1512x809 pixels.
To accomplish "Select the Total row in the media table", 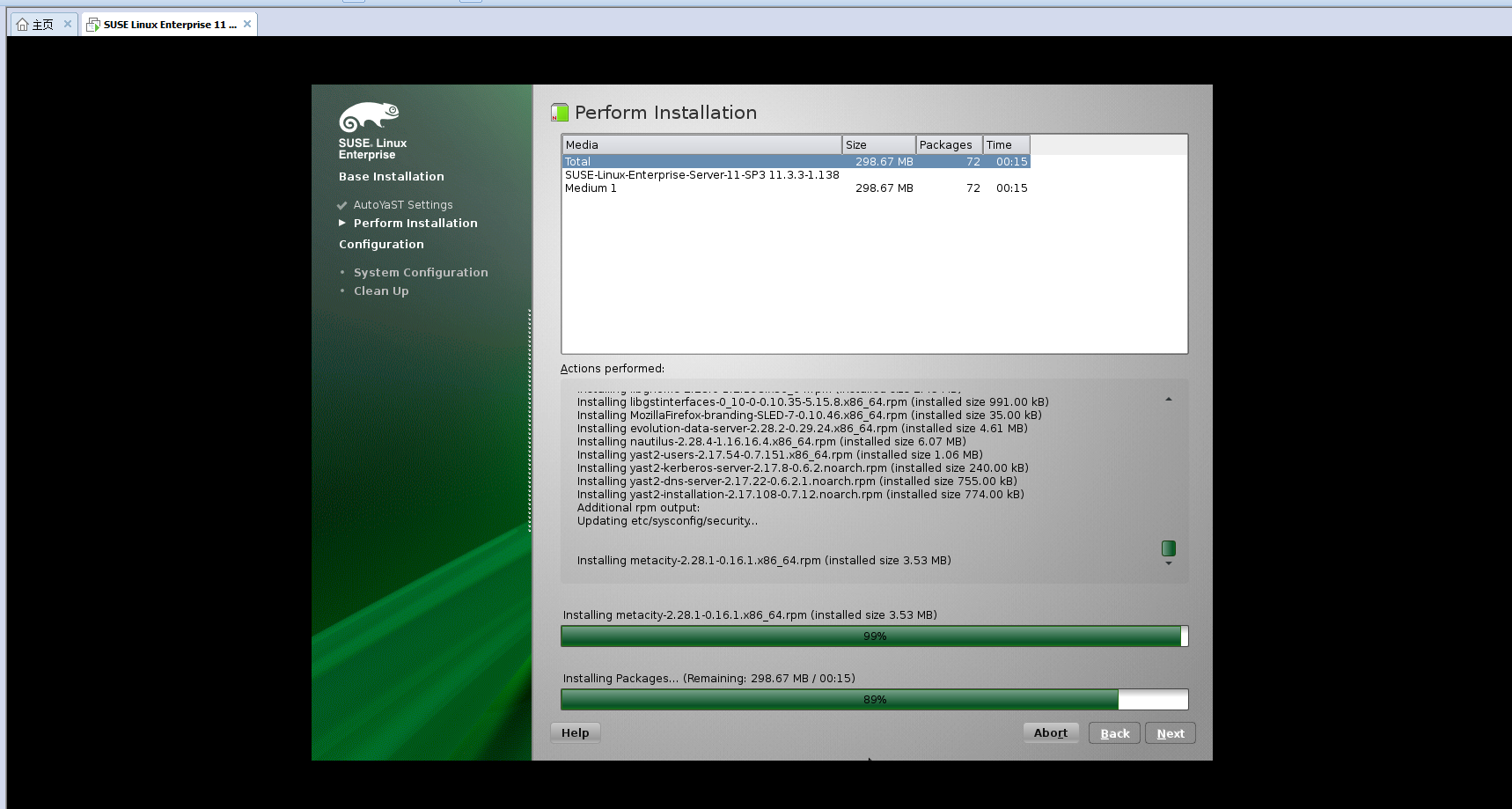I will click(796, 162).
